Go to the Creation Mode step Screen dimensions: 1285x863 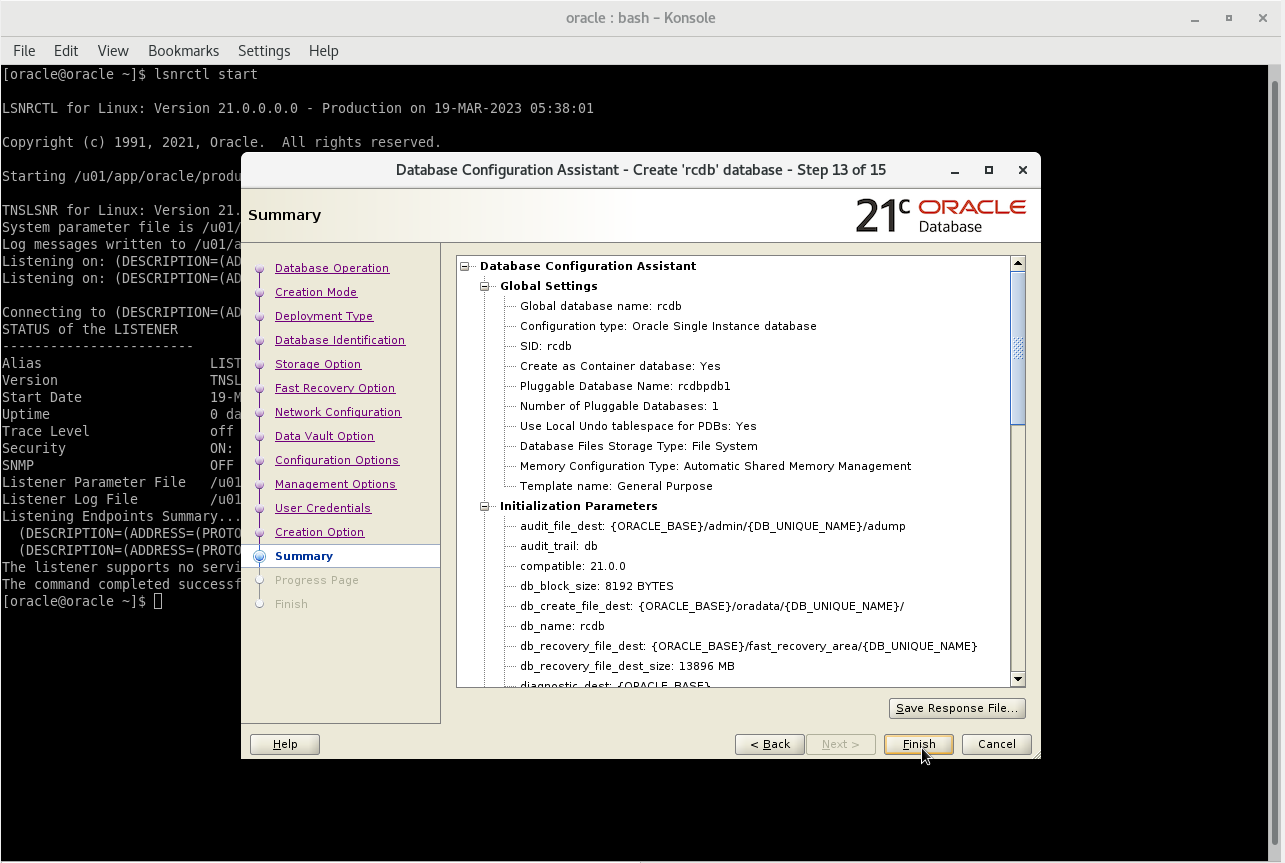316,292
